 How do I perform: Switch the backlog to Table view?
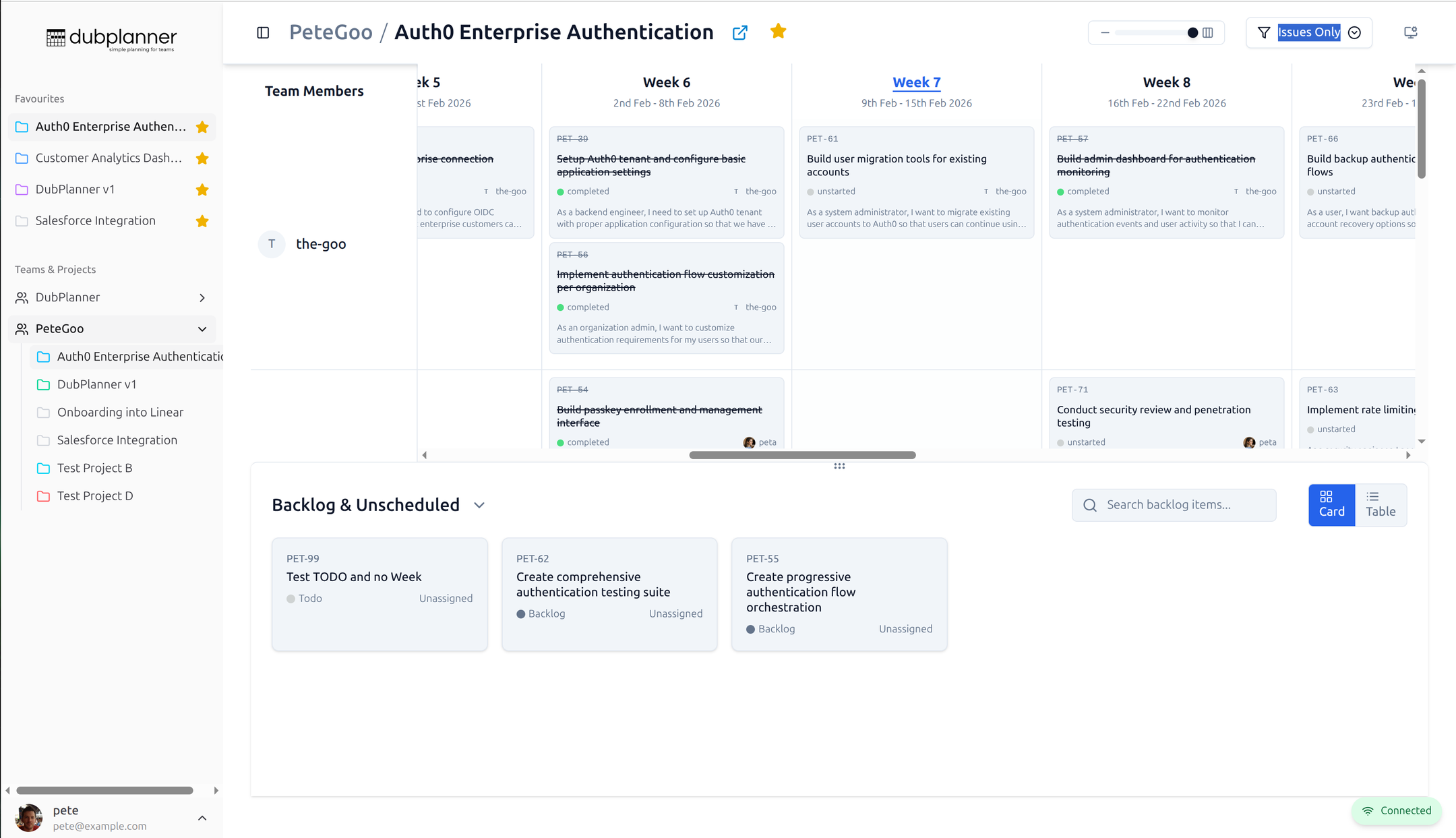(x=1380, y=504)
